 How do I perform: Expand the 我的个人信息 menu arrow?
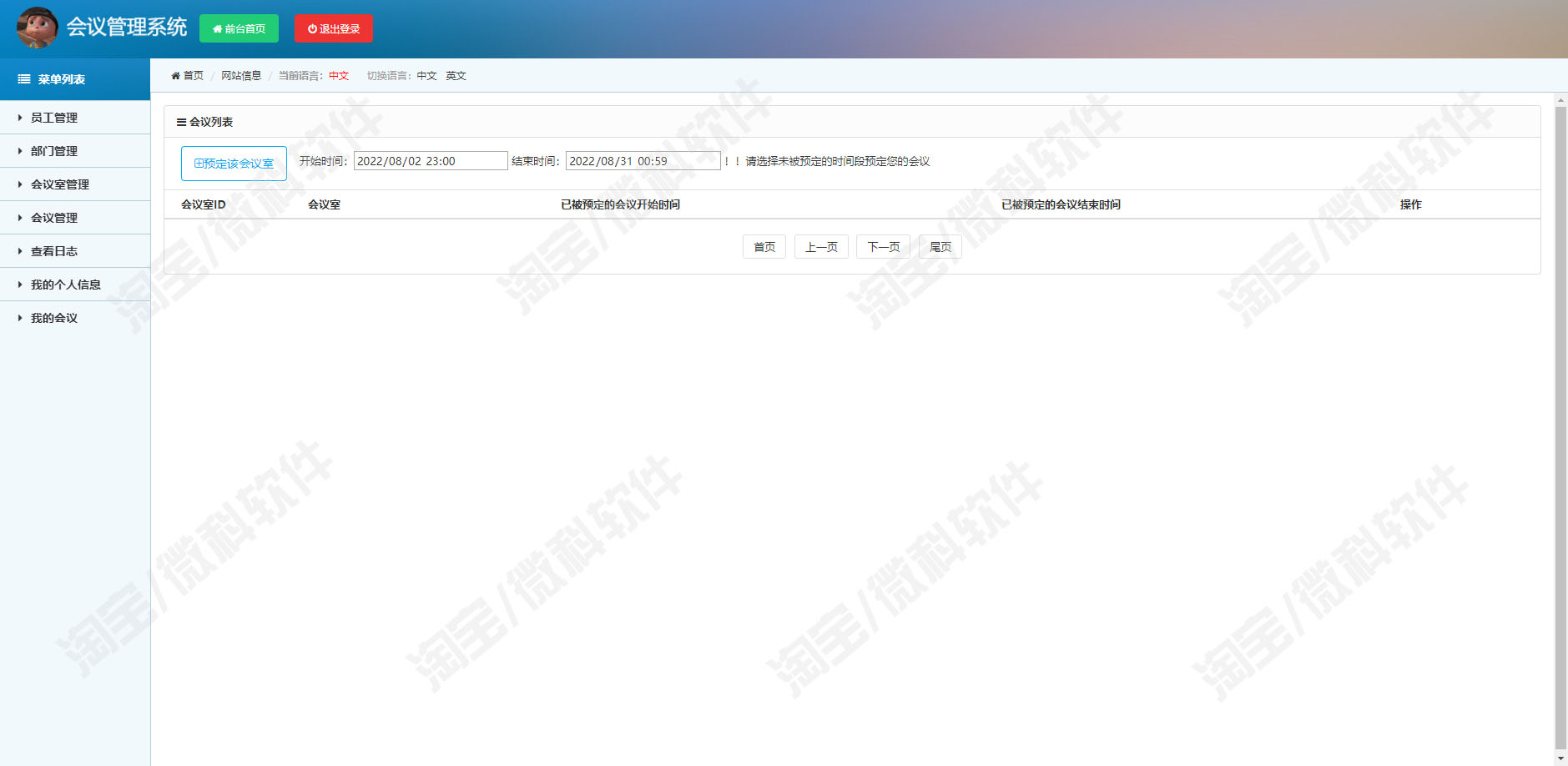pos(20,285)
